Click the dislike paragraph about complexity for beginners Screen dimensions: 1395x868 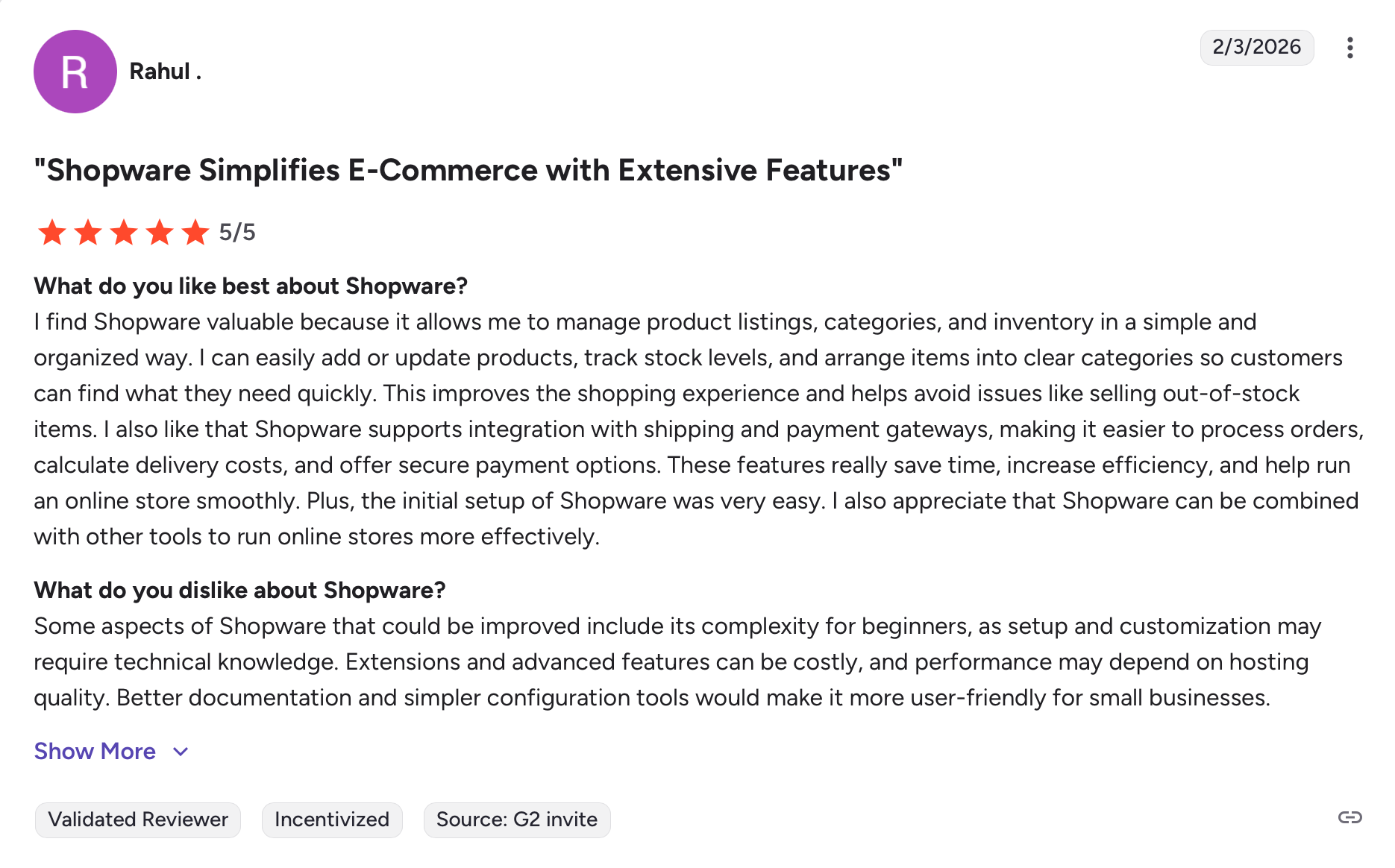[671, 662]
